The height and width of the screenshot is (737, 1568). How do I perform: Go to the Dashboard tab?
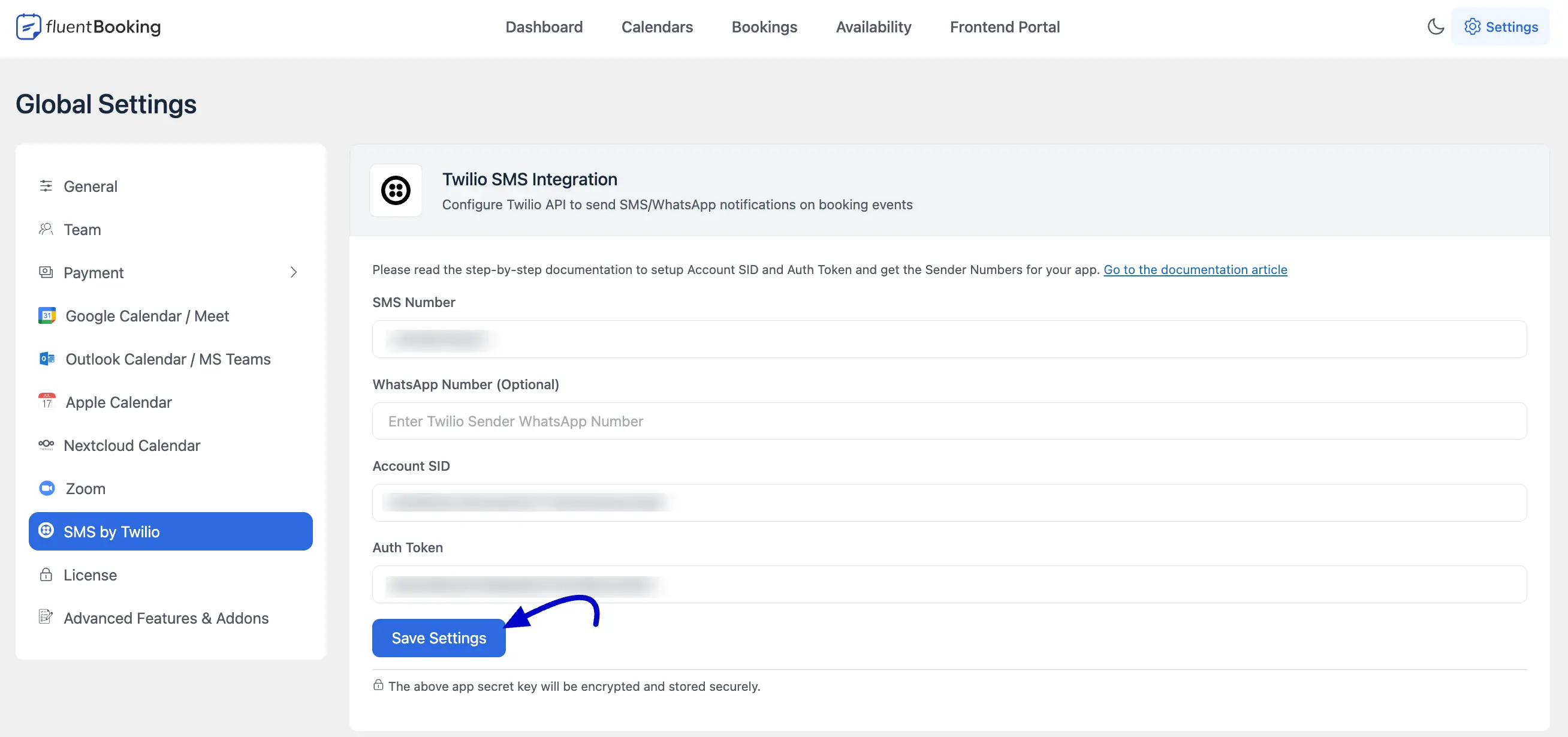point(544,27)
